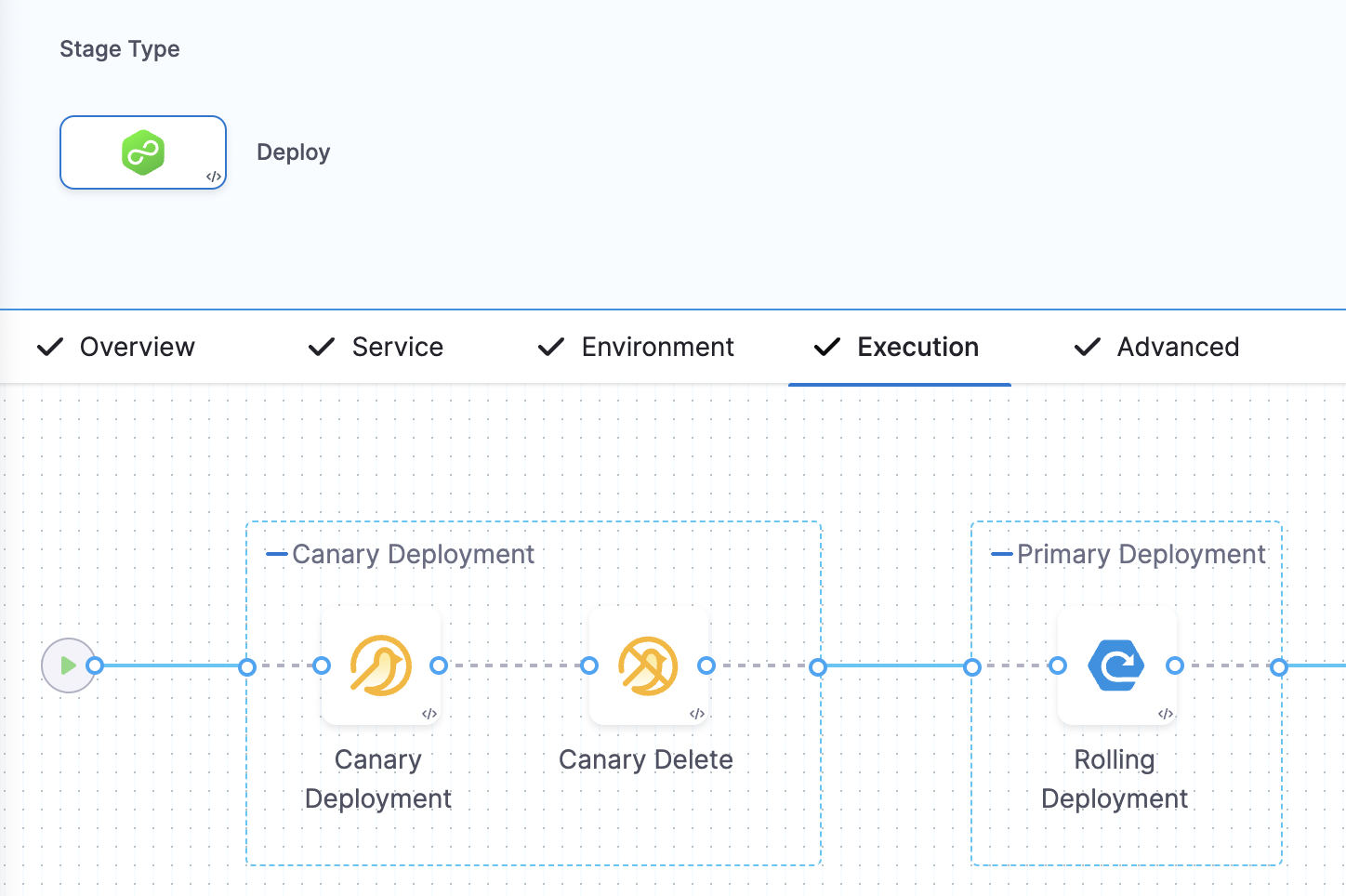Click the Canary Deployment group title
The image size is (1346, 896).
pos(413,554)
